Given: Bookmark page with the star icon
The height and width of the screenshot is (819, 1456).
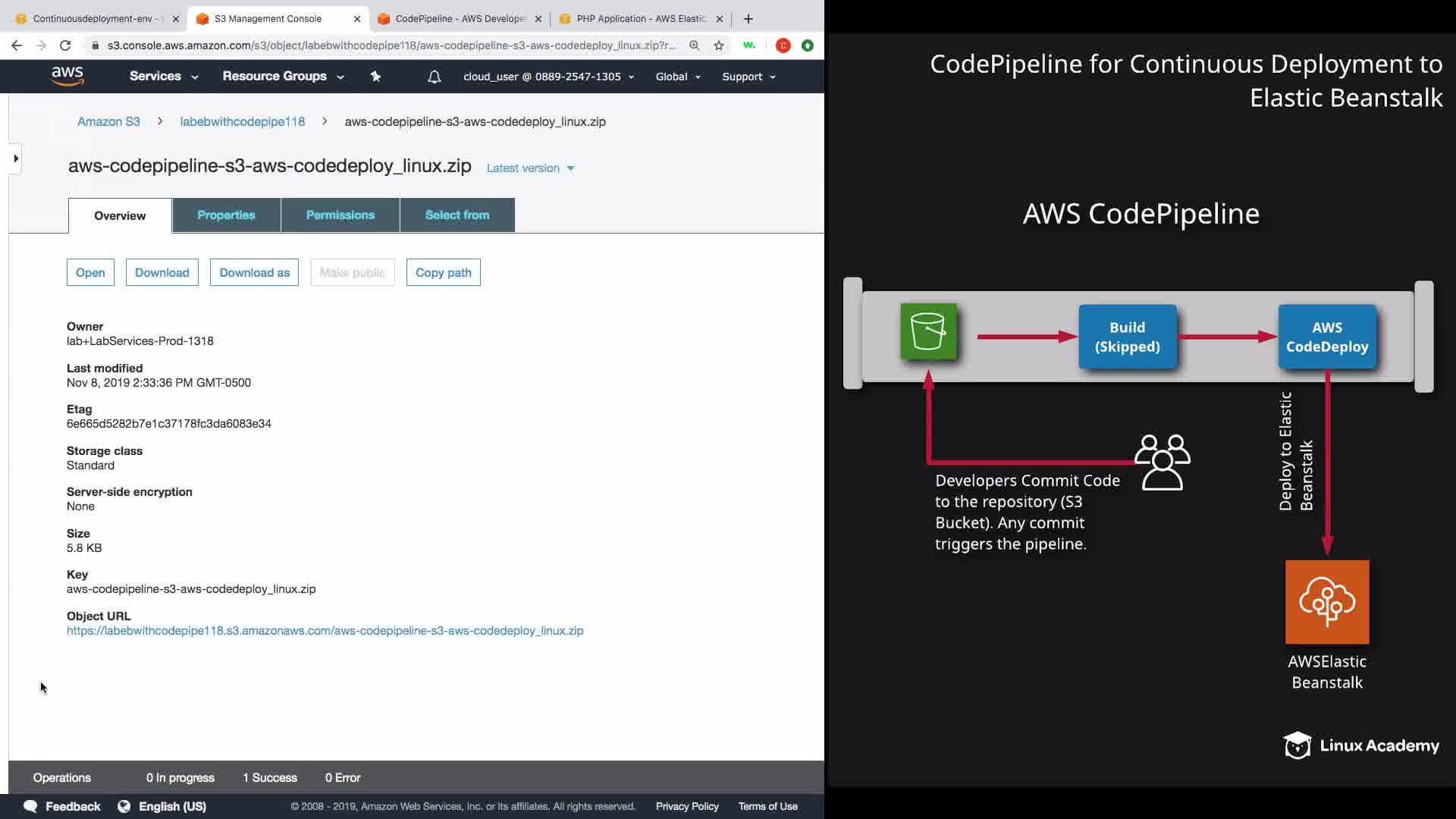Looking at the screenshot, I should click(718, 45).
